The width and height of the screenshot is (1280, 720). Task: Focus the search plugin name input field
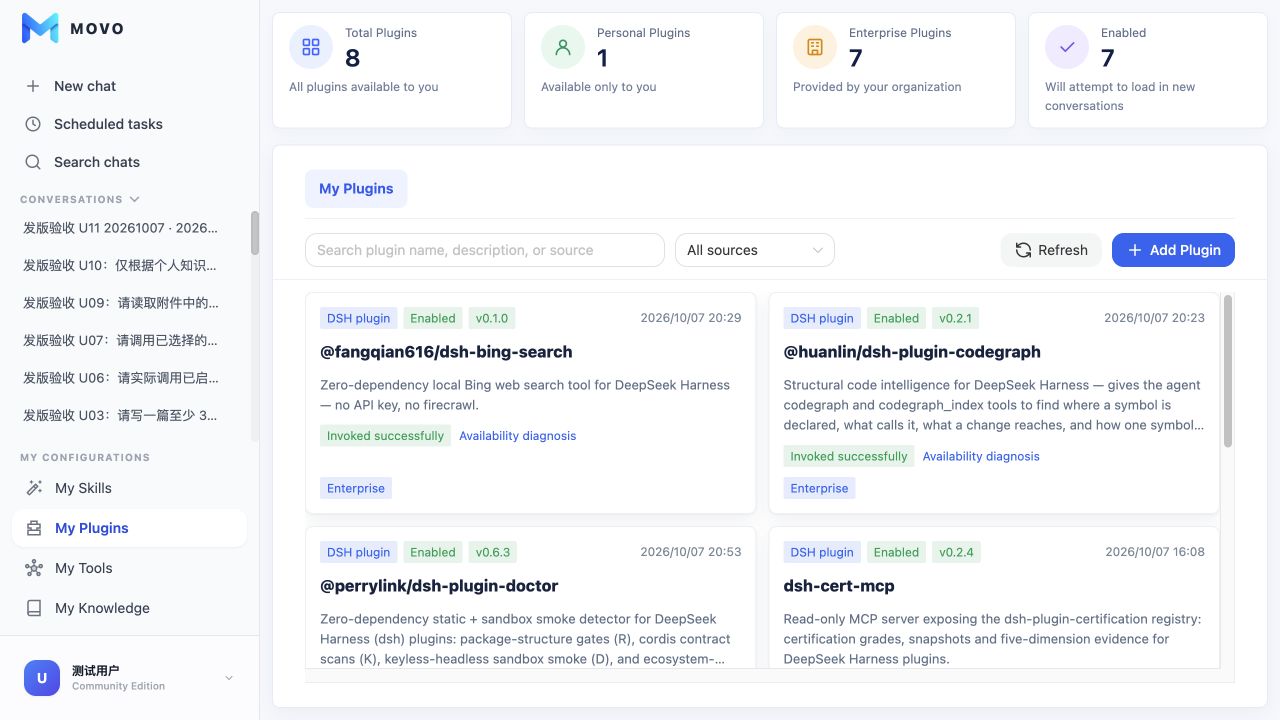[485, 250]
